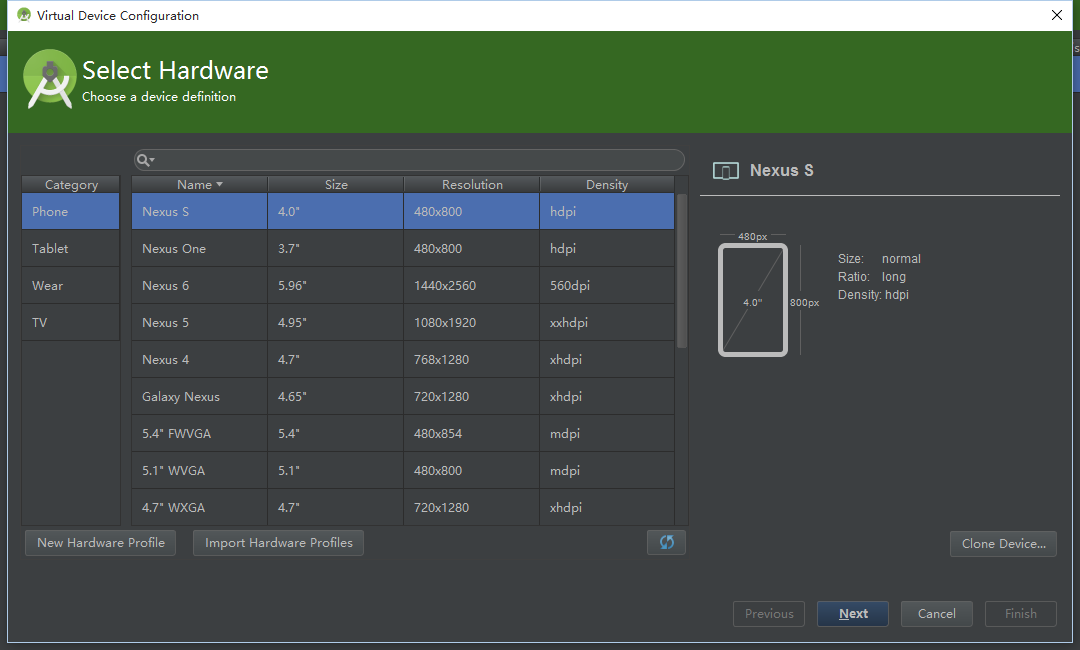Sort list by Size column header
Screen dimensions: 1080x650
(x=336, y=184)
